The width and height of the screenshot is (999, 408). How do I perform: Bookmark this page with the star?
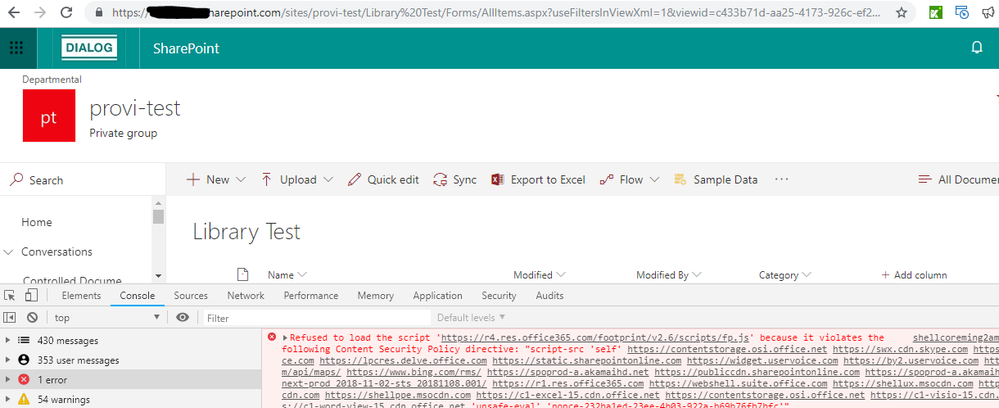pos(901,13)
